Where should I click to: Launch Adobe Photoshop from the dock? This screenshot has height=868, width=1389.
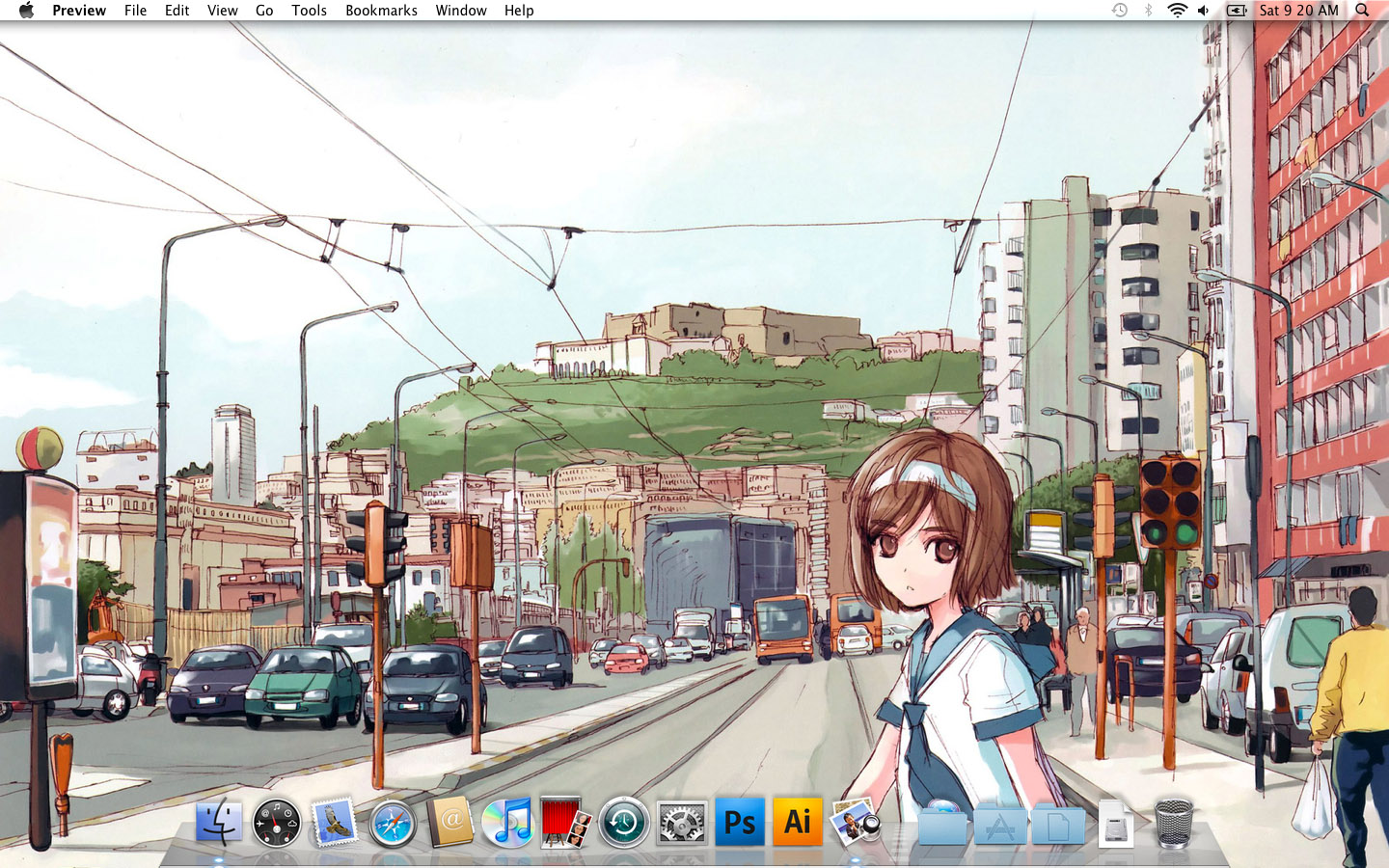point(740,823)
